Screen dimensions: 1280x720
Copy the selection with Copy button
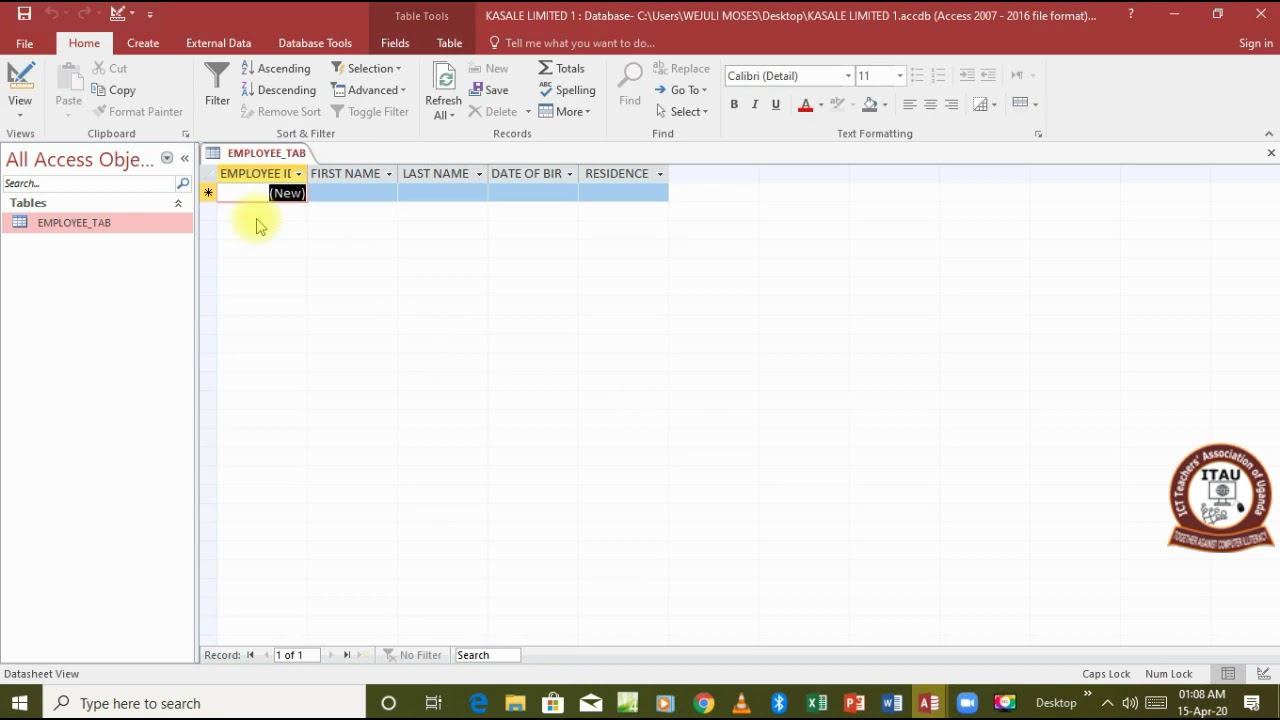113,90
